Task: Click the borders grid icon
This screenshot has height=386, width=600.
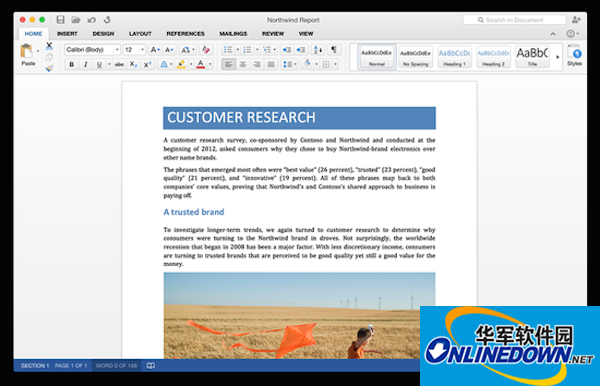Action: [326, 65]
